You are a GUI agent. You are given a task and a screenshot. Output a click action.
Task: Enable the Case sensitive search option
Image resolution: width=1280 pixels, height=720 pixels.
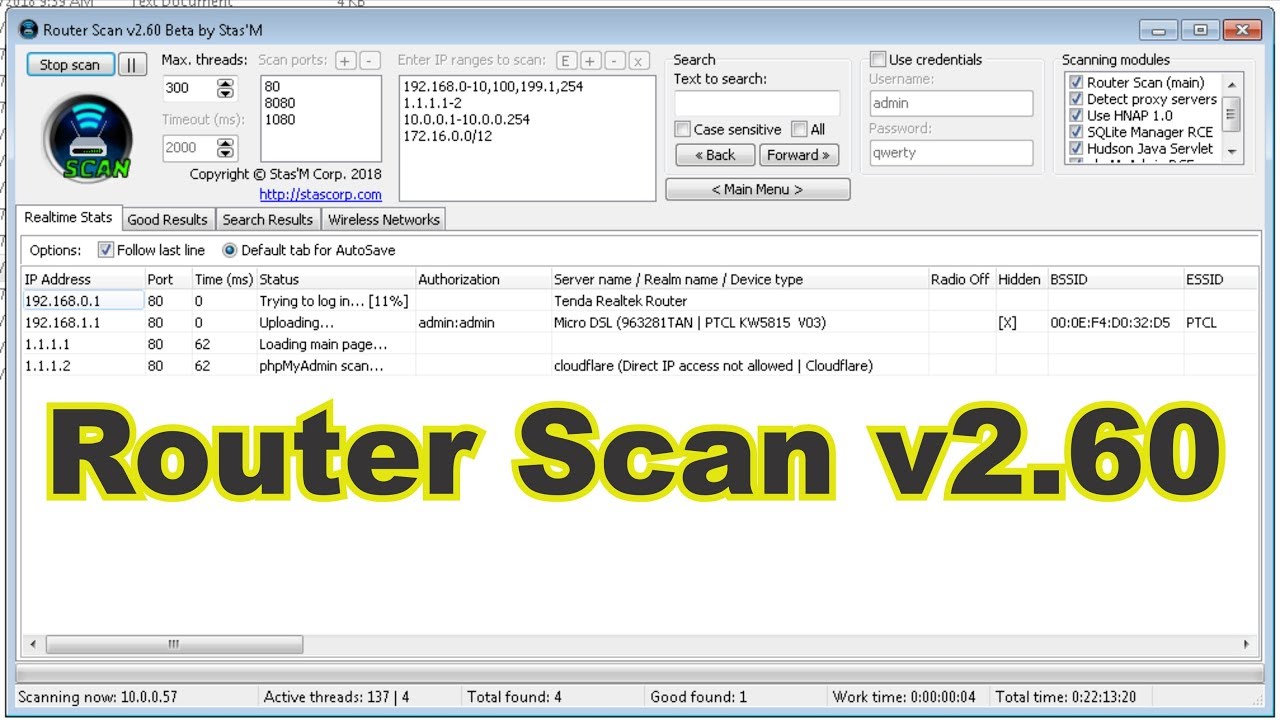(683, 129)
